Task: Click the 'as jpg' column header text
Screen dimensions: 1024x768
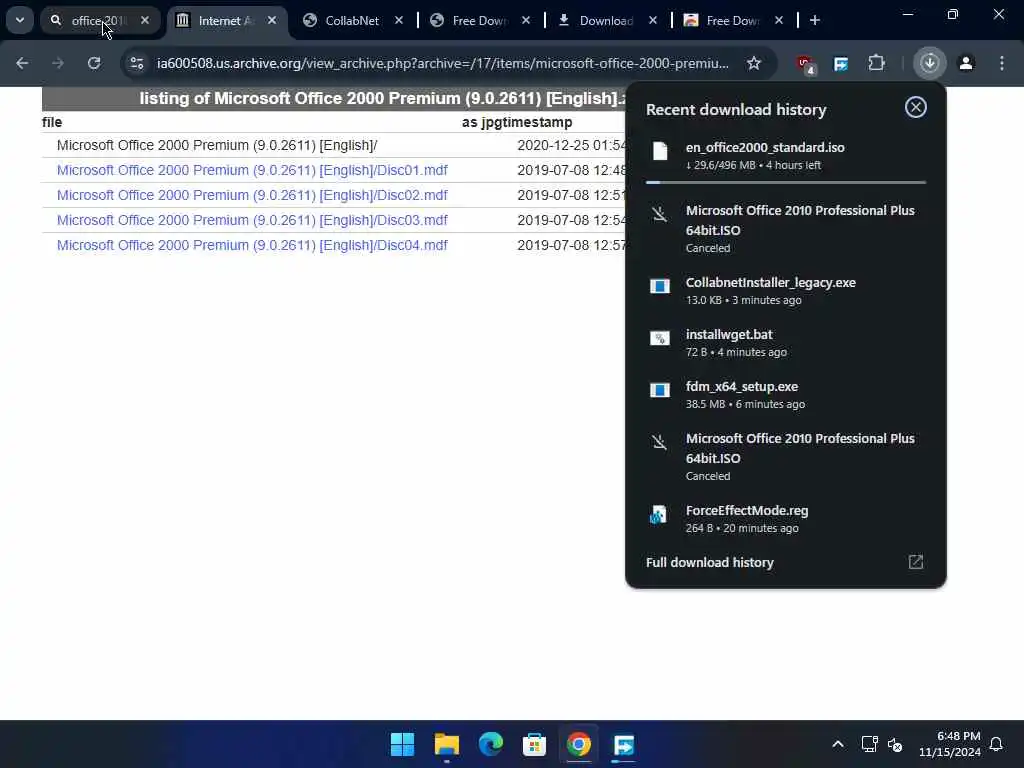Action: pyautogui.click(x=483, y=122)
